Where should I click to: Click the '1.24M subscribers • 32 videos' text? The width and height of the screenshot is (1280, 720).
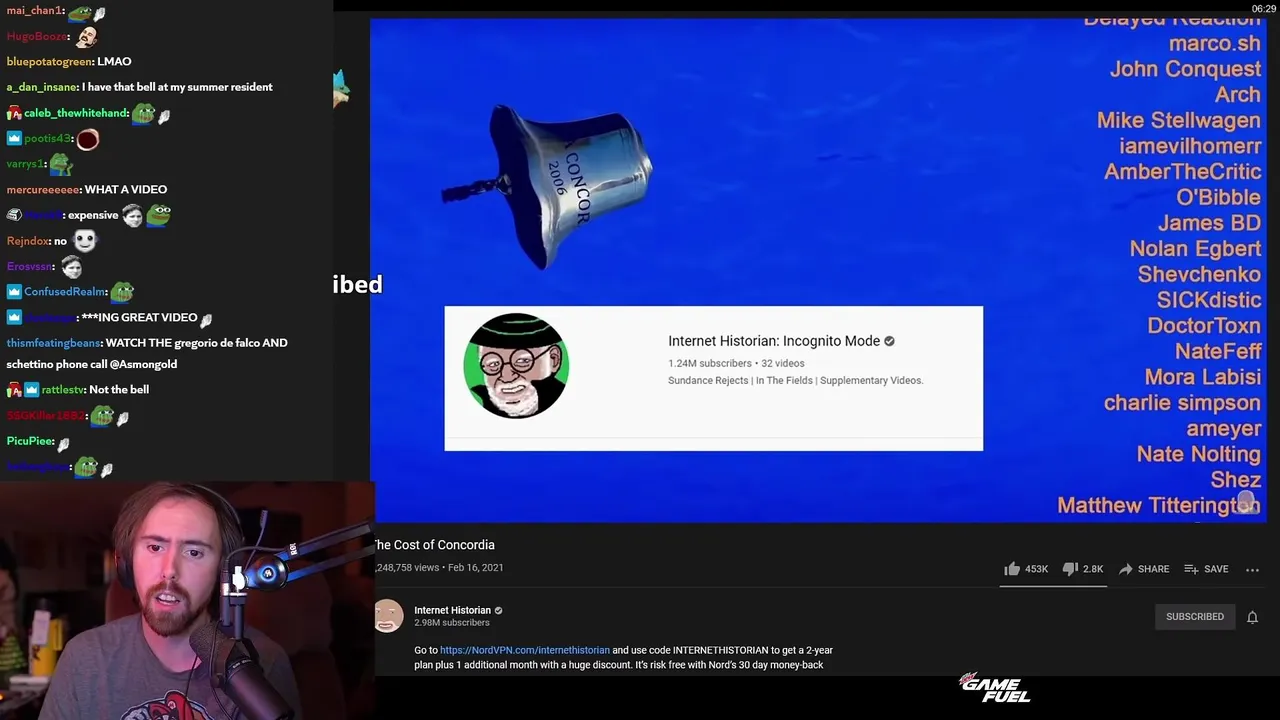736,363
